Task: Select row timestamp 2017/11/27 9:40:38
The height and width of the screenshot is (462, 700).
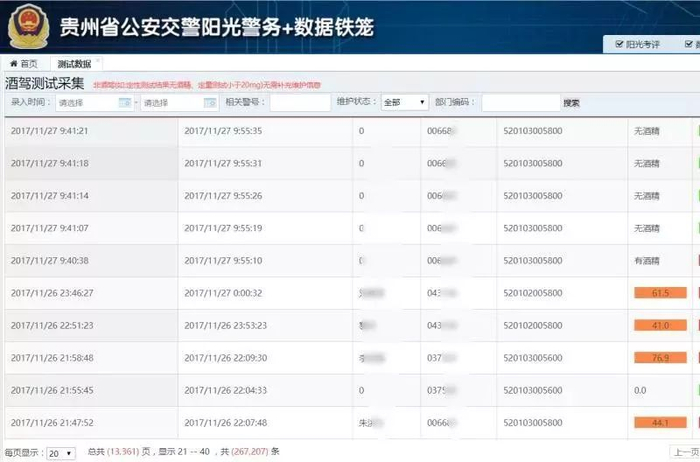Action: (x=50, y=260)
